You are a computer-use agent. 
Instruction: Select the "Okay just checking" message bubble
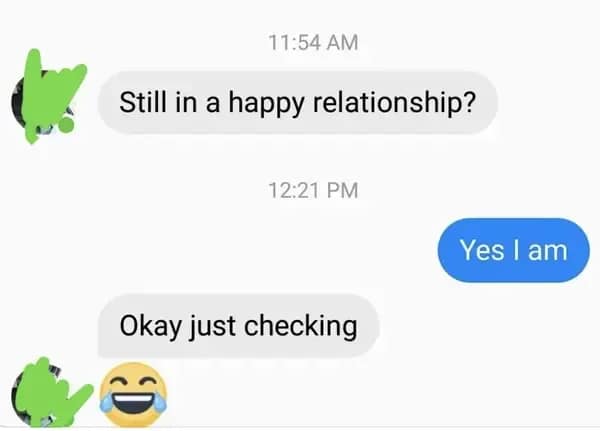[238, 326]
